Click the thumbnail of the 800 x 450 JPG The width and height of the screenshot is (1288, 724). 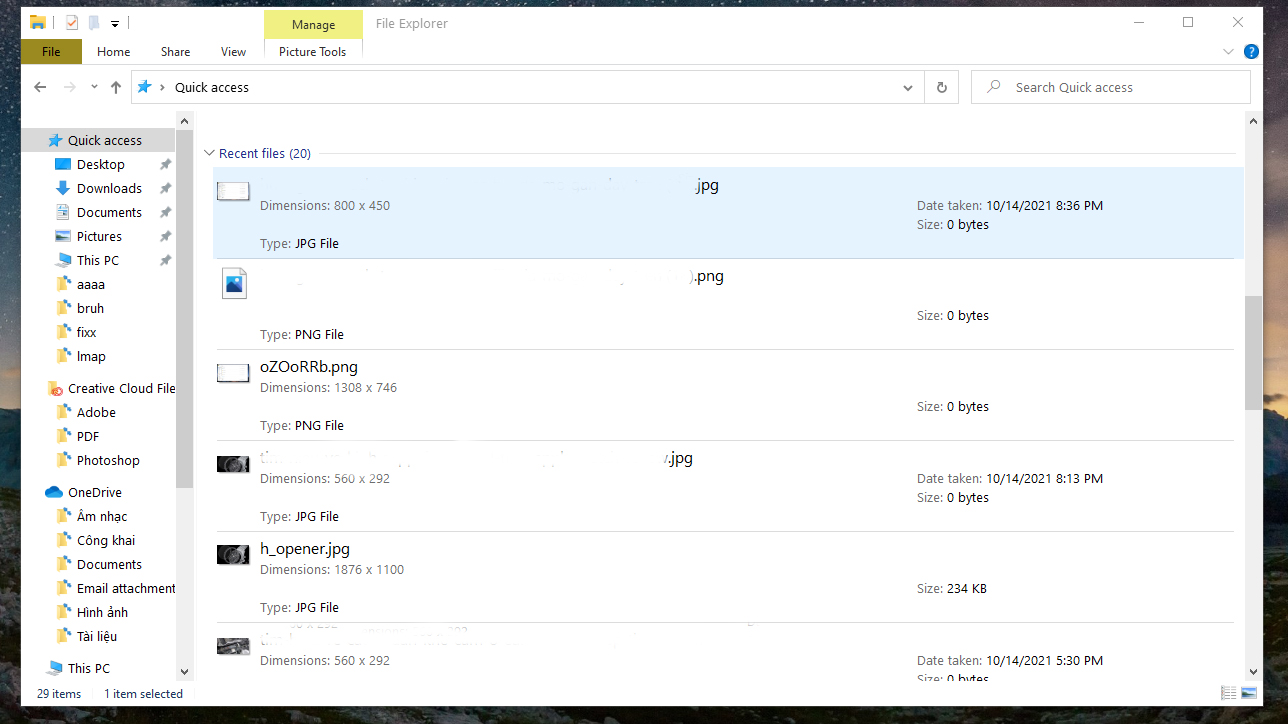[233, 191]
